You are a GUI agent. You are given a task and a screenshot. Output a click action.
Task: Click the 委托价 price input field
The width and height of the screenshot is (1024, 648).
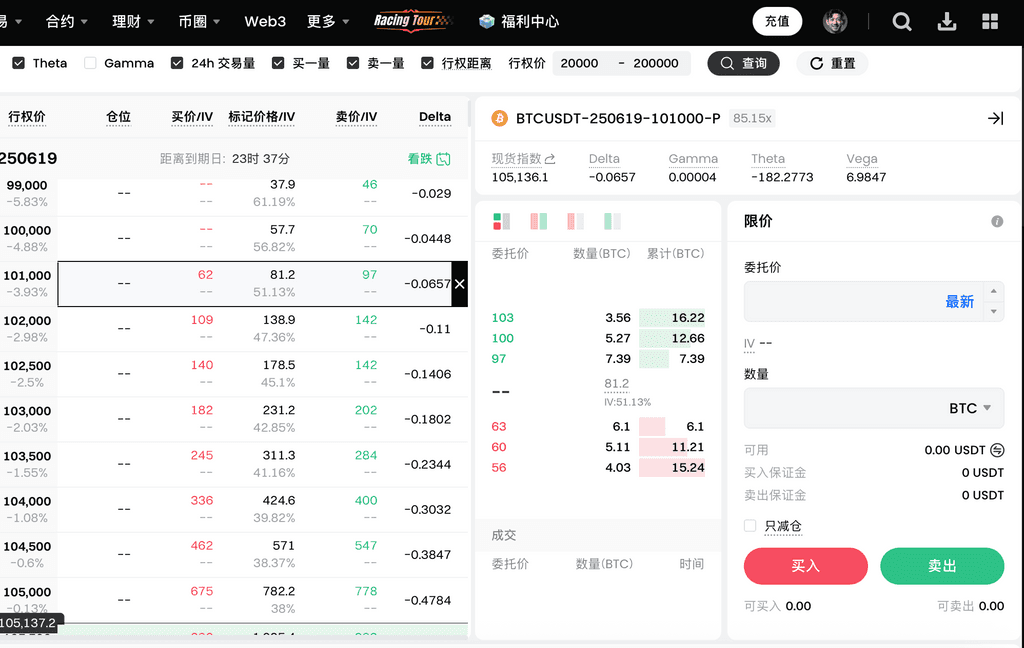click(840, 301)
